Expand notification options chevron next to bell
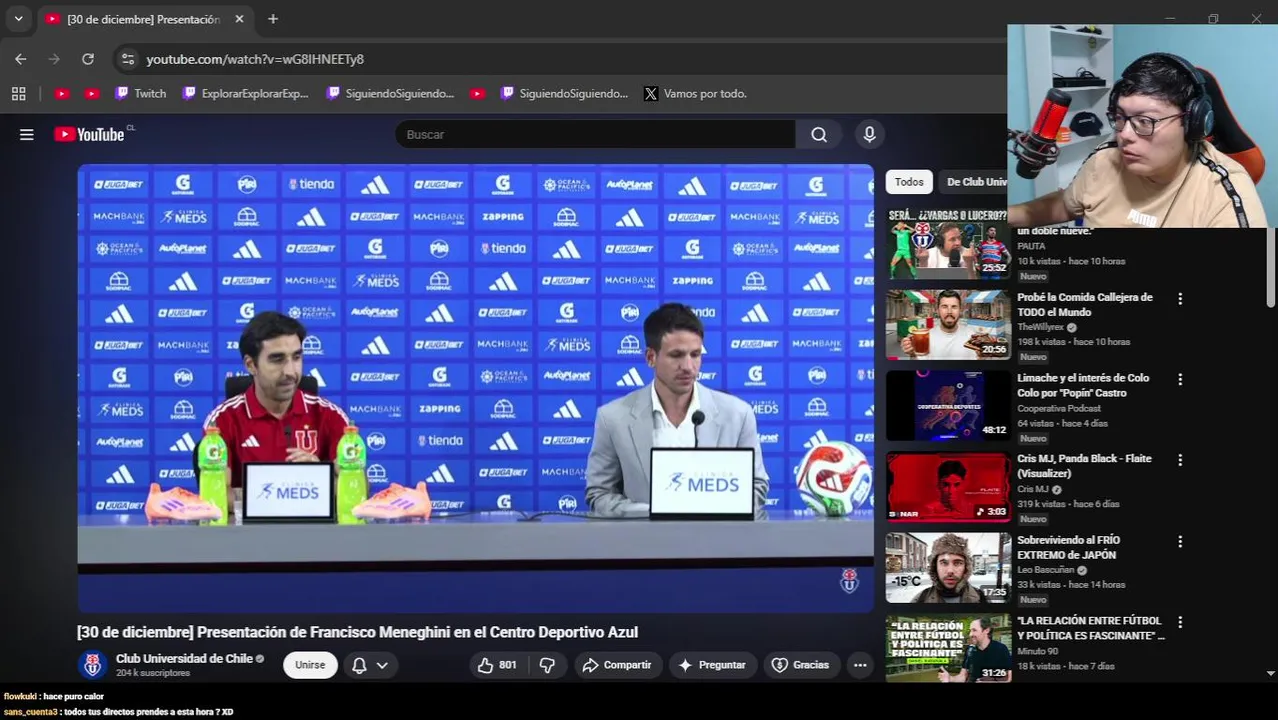This screenshot has width=1278, height=720. (x=382, y=665)
